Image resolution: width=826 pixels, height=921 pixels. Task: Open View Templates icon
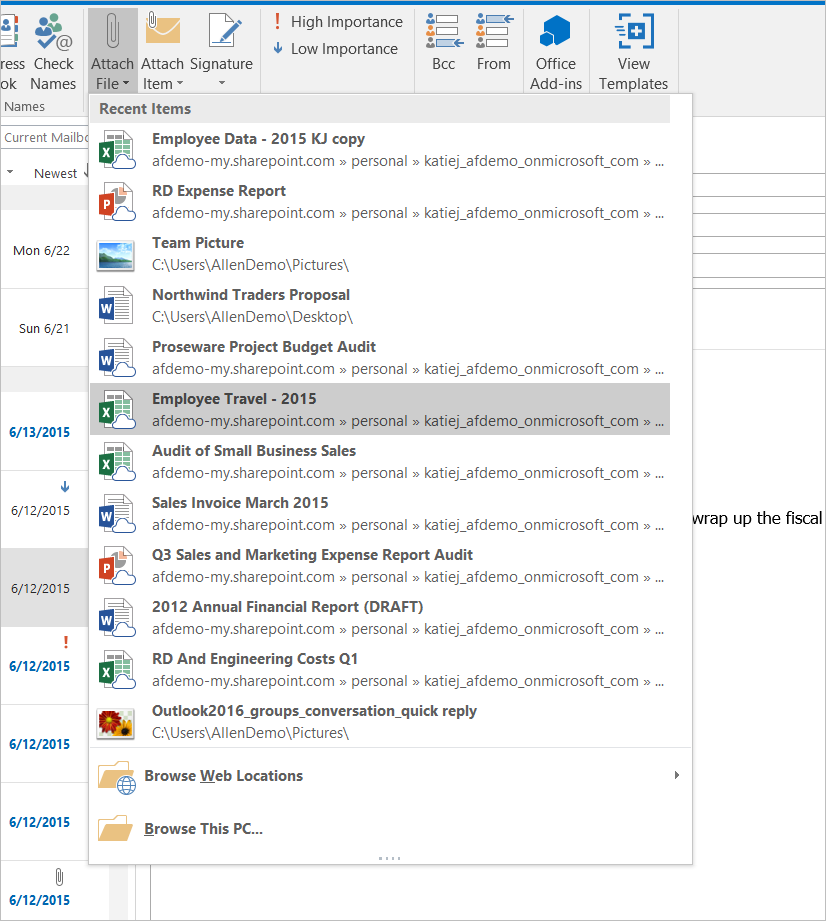click(633, 32)
